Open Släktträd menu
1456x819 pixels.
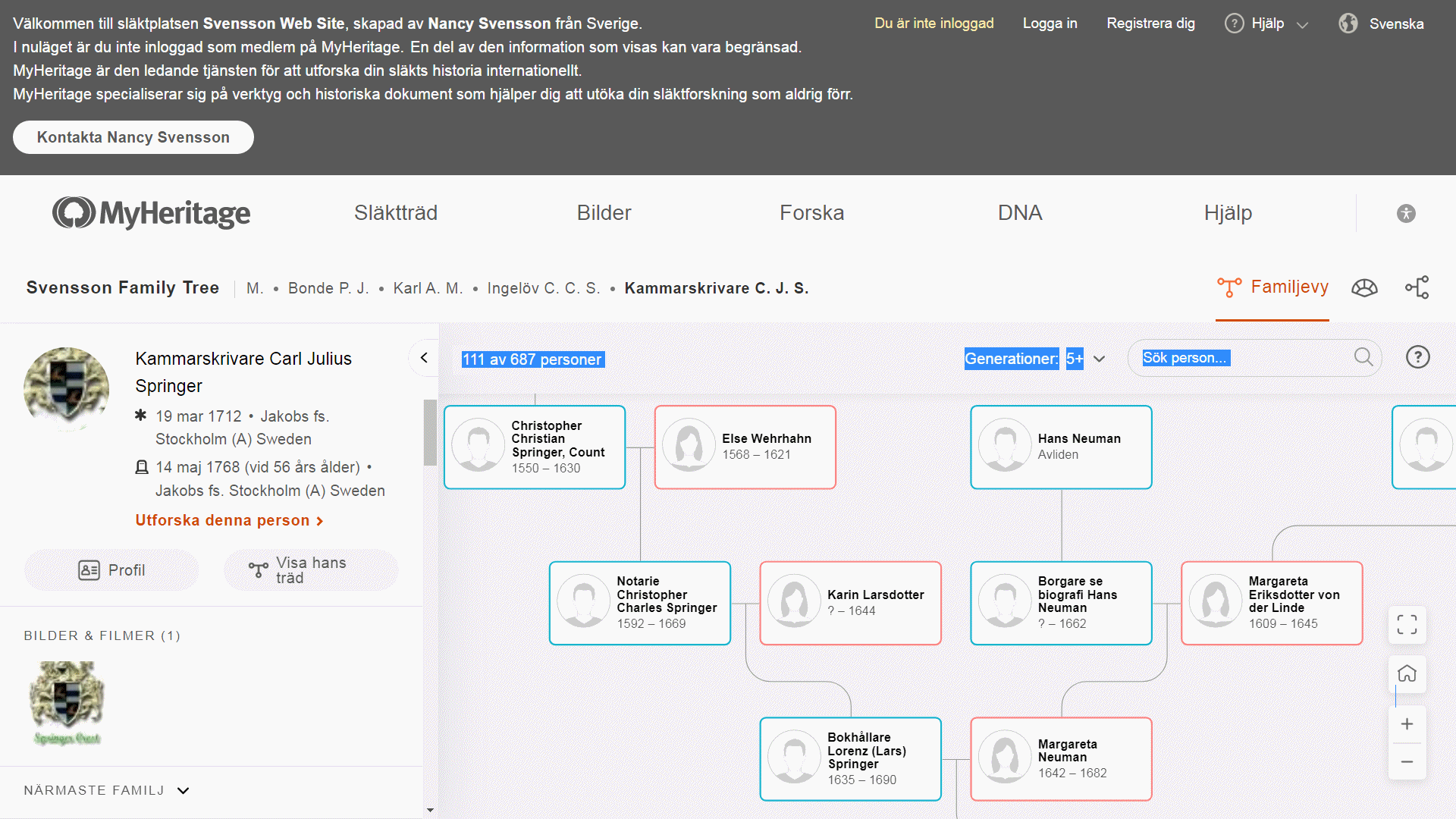click(x=395, y=213)
